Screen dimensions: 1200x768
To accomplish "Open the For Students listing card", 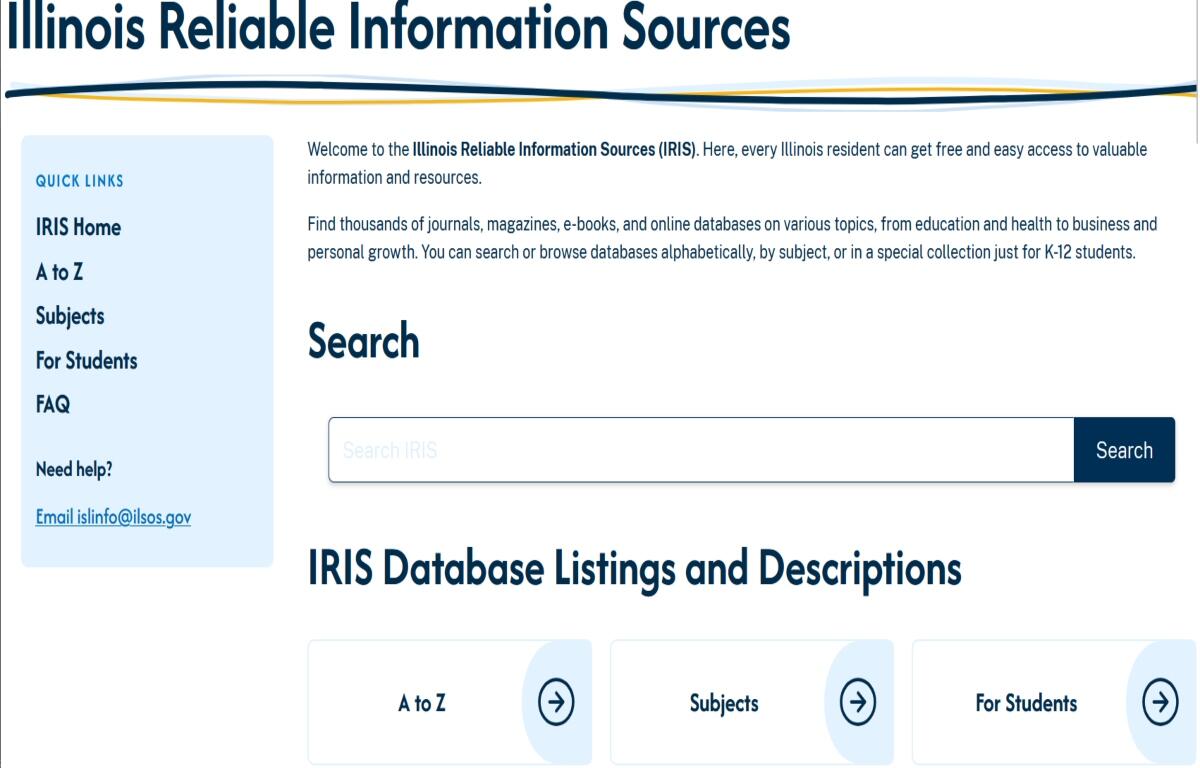I will pyautogui.click(x=1054, y=703).
